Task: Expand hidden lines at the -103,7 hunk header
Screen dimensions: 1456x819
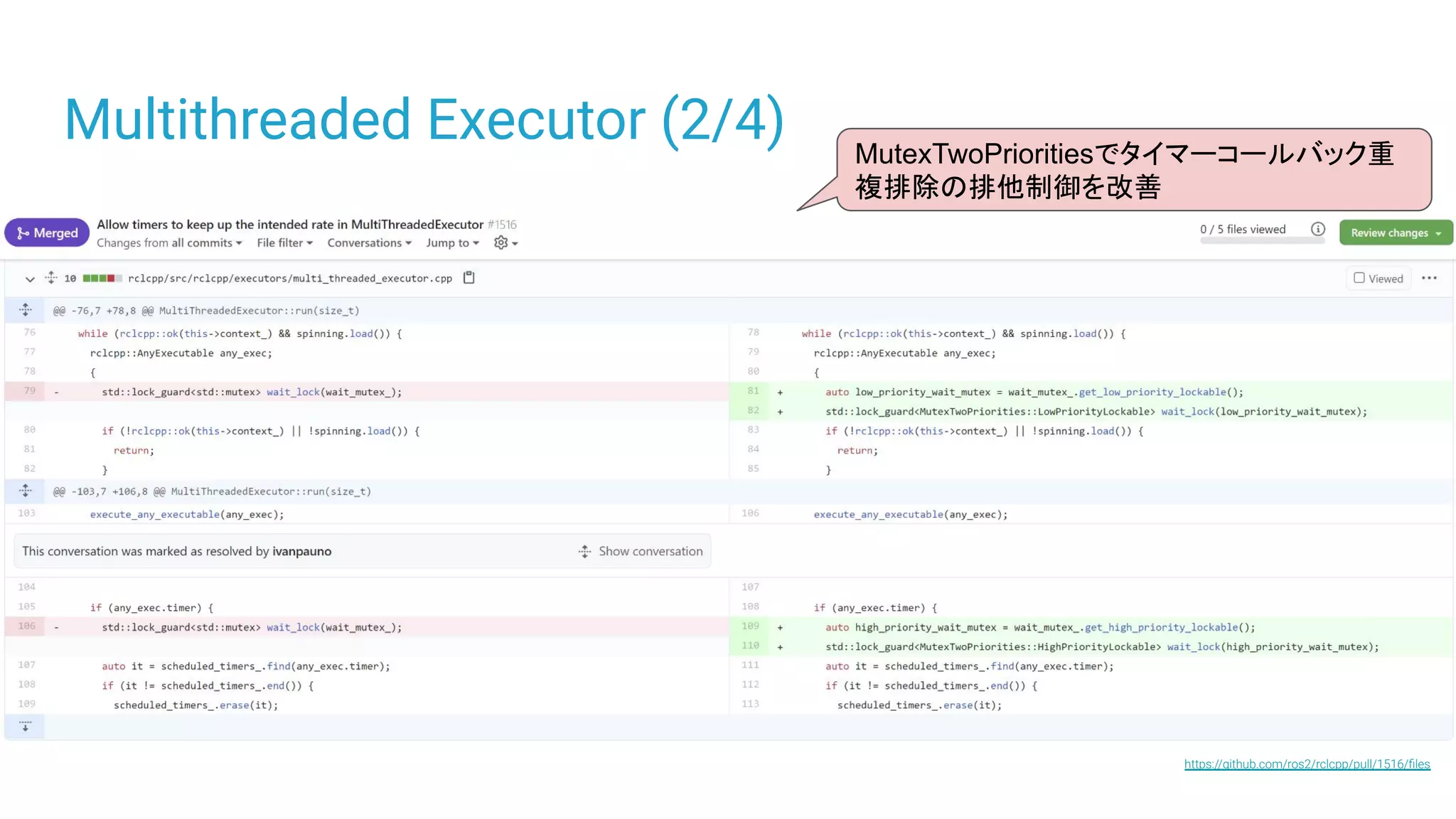Action: [x=26, y=491]
